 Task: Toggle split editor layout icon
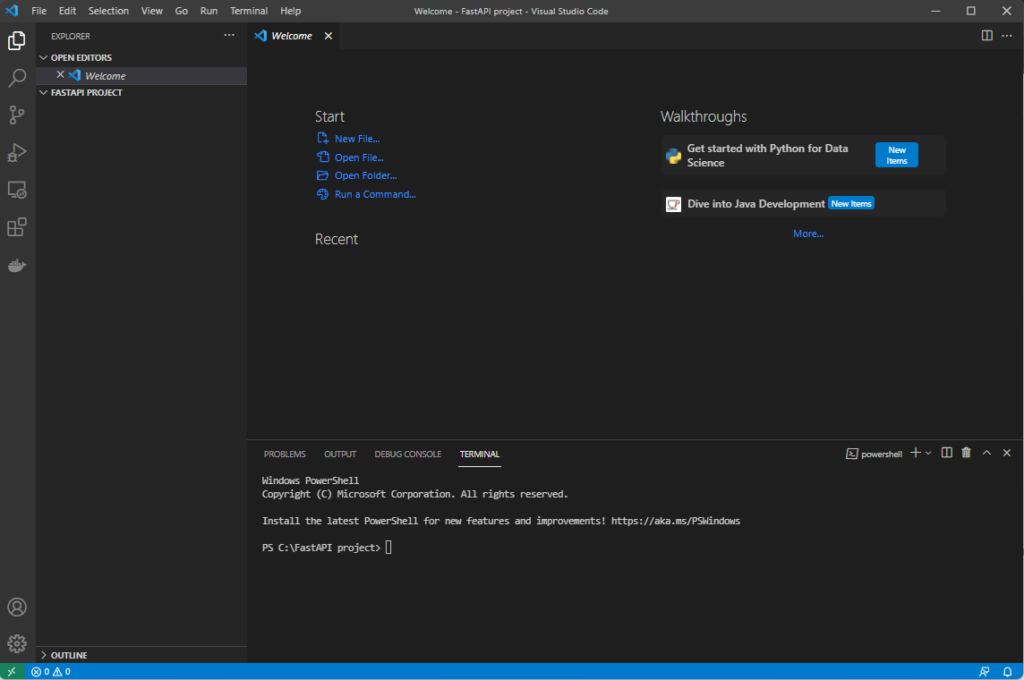click(987, 36)
